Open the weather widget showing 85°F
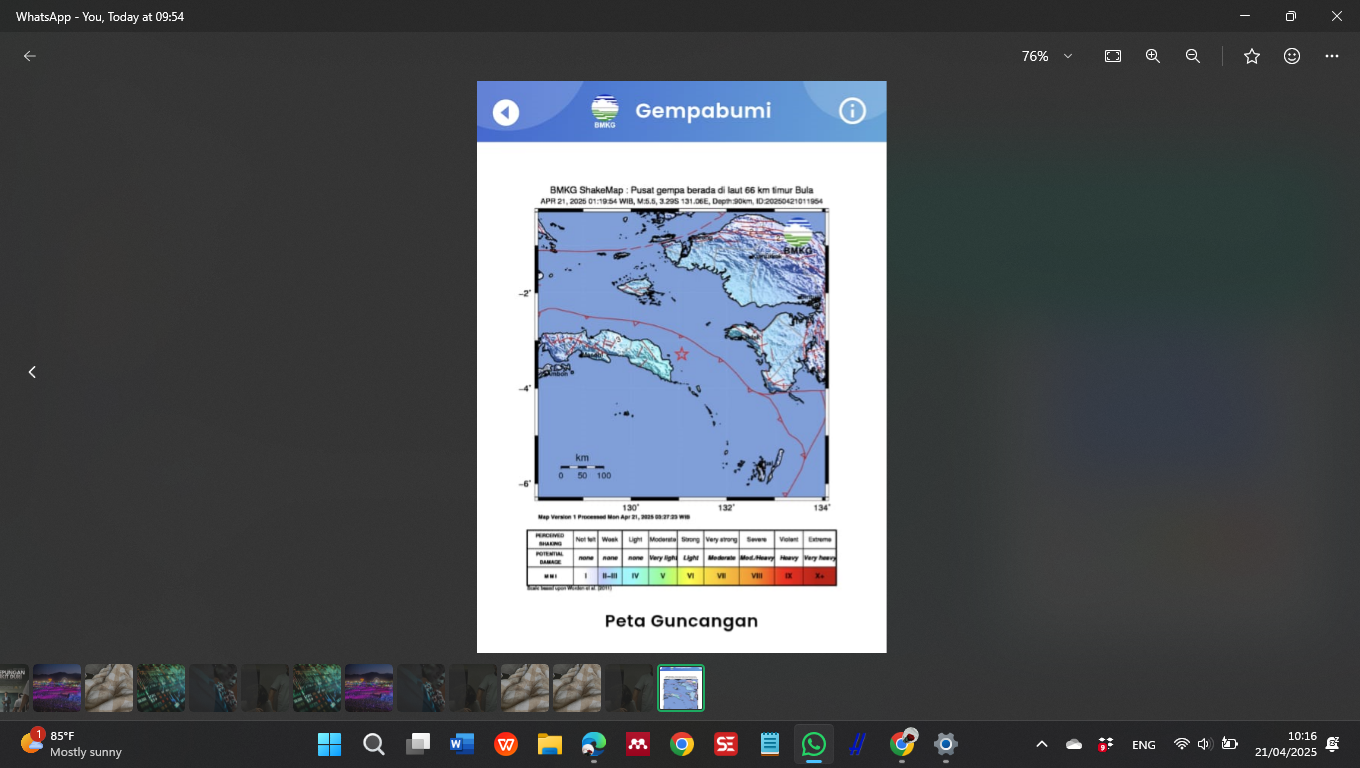This screenshot has width=1360, height=768. click(x=72, y=744)
